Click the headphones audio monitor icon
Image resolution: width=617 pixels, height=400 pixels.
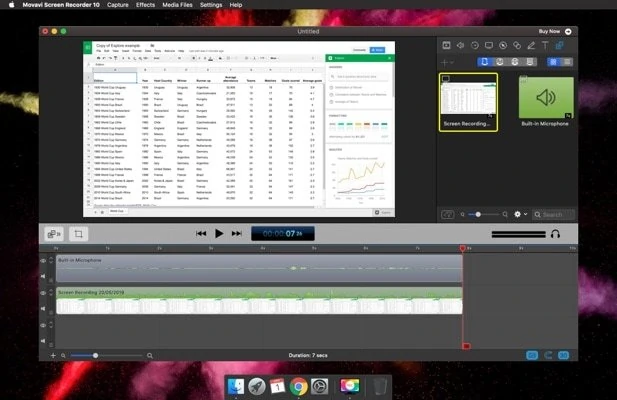click(x=555, y=233)
